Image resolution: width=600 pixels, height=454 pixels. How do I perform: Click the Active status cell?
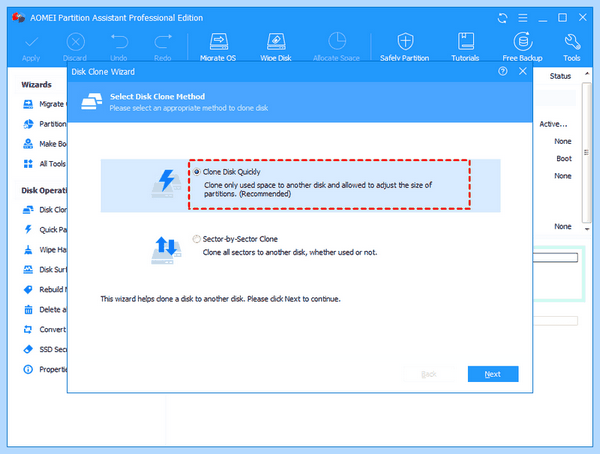[x=553, y=124]
